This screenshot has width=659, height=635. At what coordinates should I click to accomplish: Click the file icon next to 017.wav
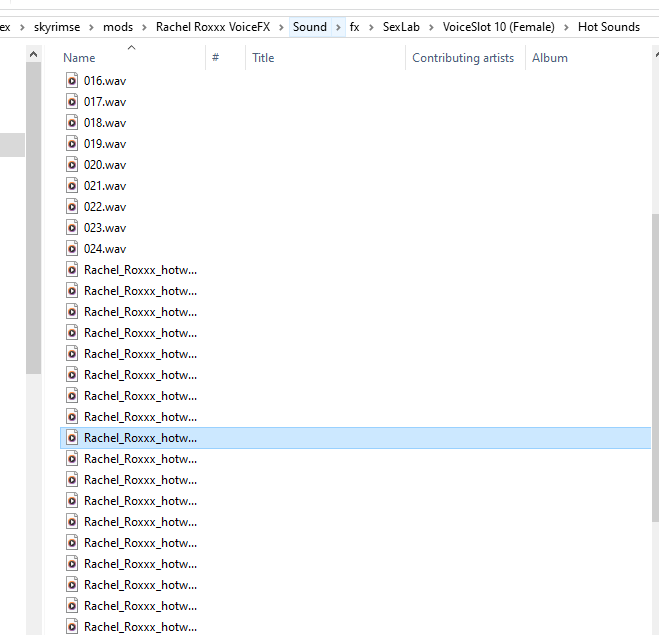72,101
